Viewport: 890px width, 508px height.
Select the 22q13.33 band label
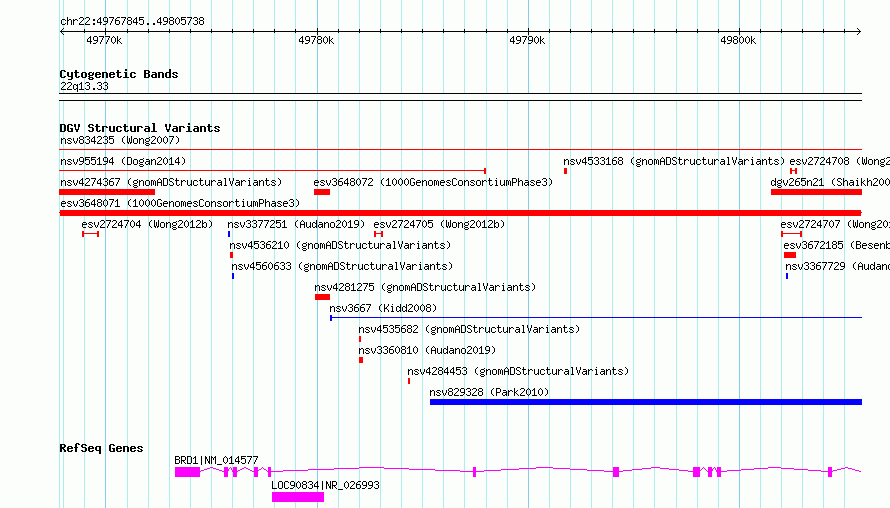click(84, 86)
